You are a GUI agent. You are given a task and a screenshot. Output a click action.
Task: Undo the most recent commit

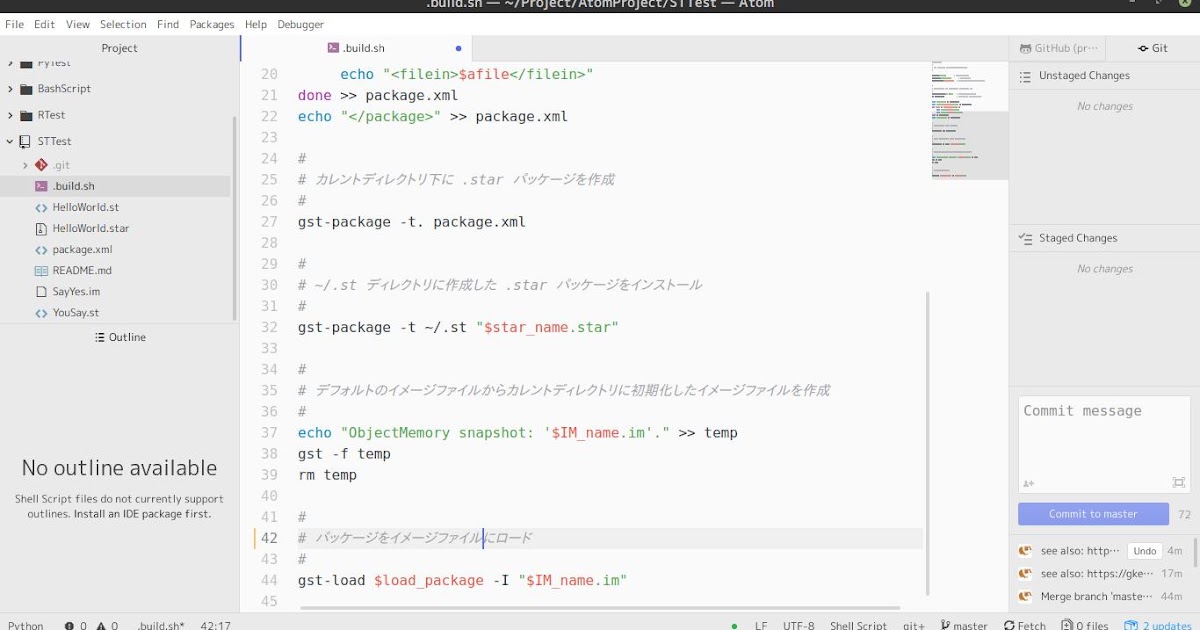(x=1144, y=550)
